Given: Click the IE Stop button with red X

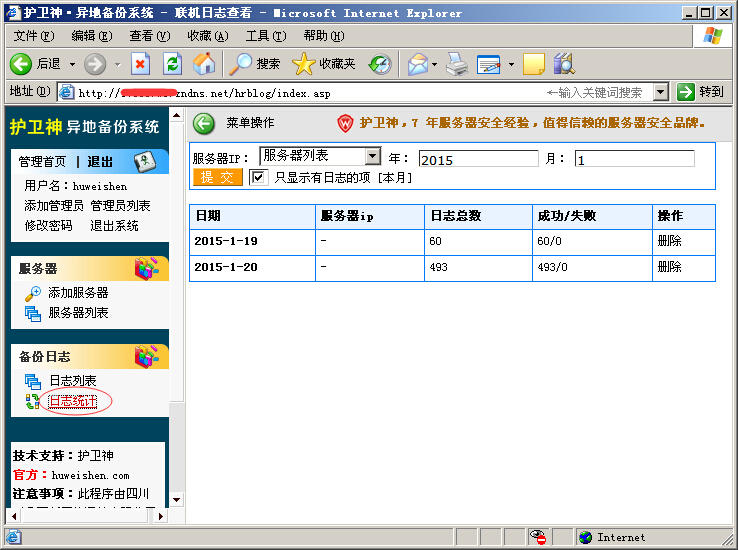Looking at the screenshot, I should click(x=140, y=64).
